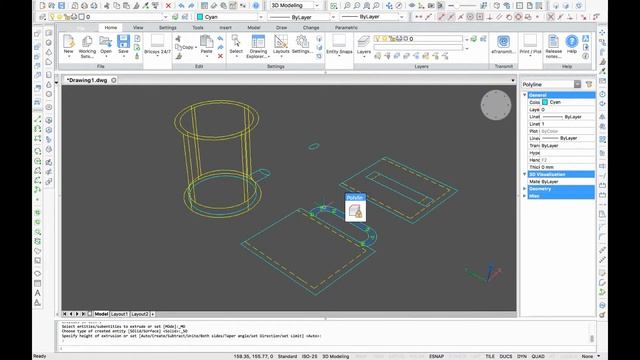The image size is (640, 360).
Task: Open the 3D Modeling workspace dropdown
Action: tap(316, 6)
